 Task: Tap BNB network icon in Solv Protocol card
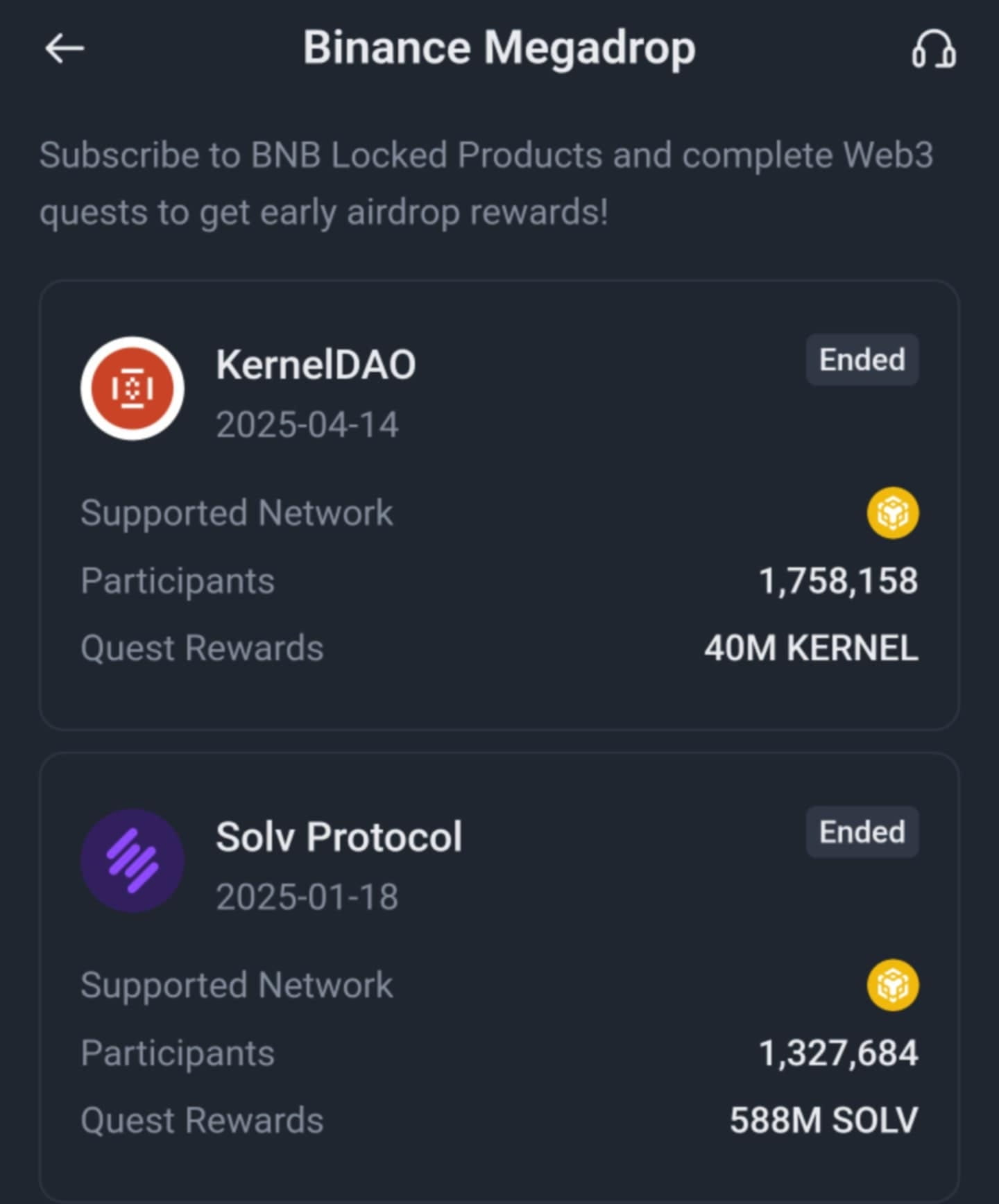click(893, 985)
